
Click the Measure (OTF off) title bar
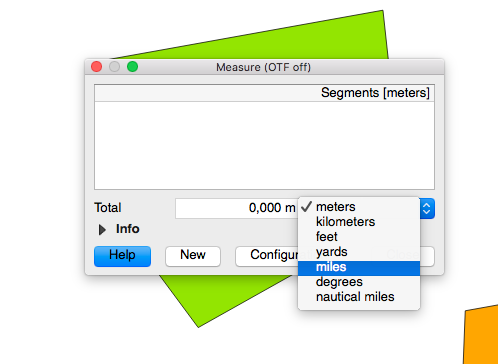click(263, 67)
